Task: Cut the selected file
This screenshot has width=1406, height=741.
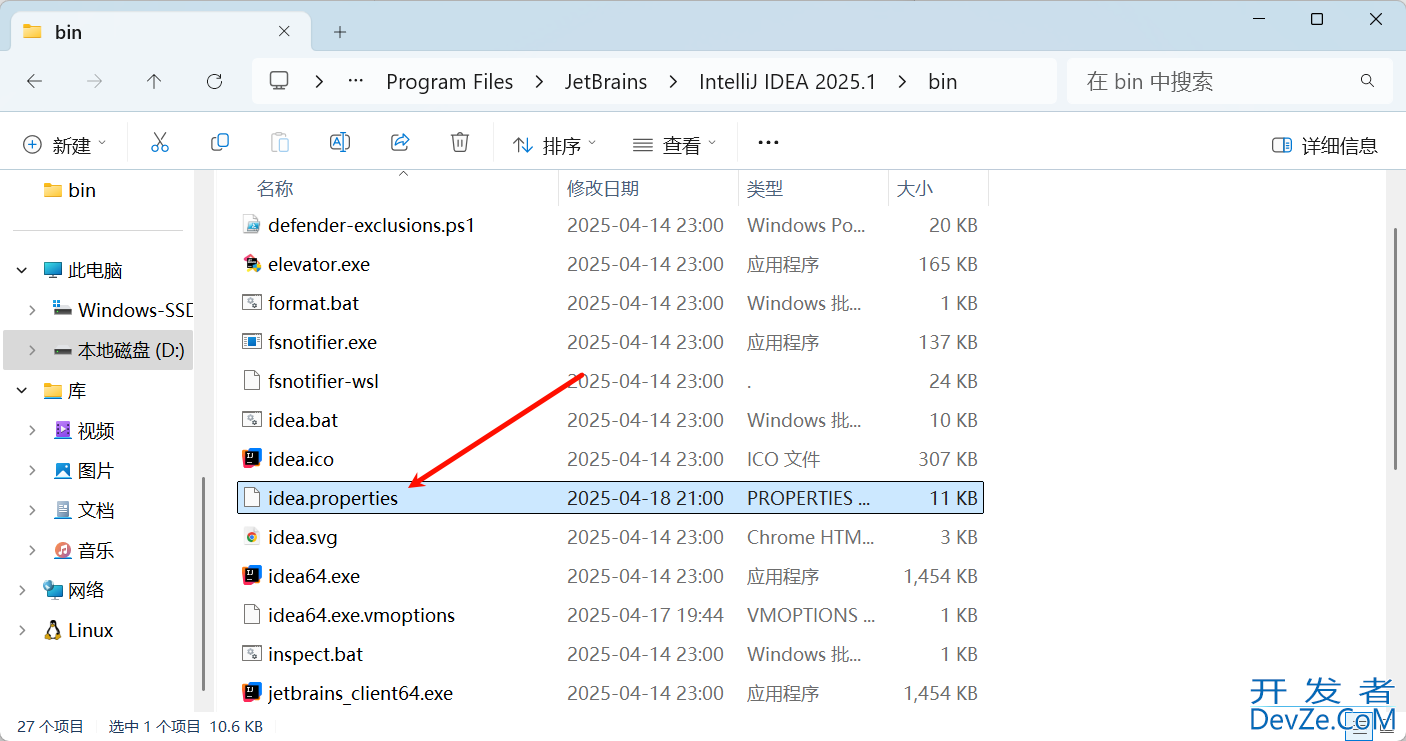Action: point(160,143)
